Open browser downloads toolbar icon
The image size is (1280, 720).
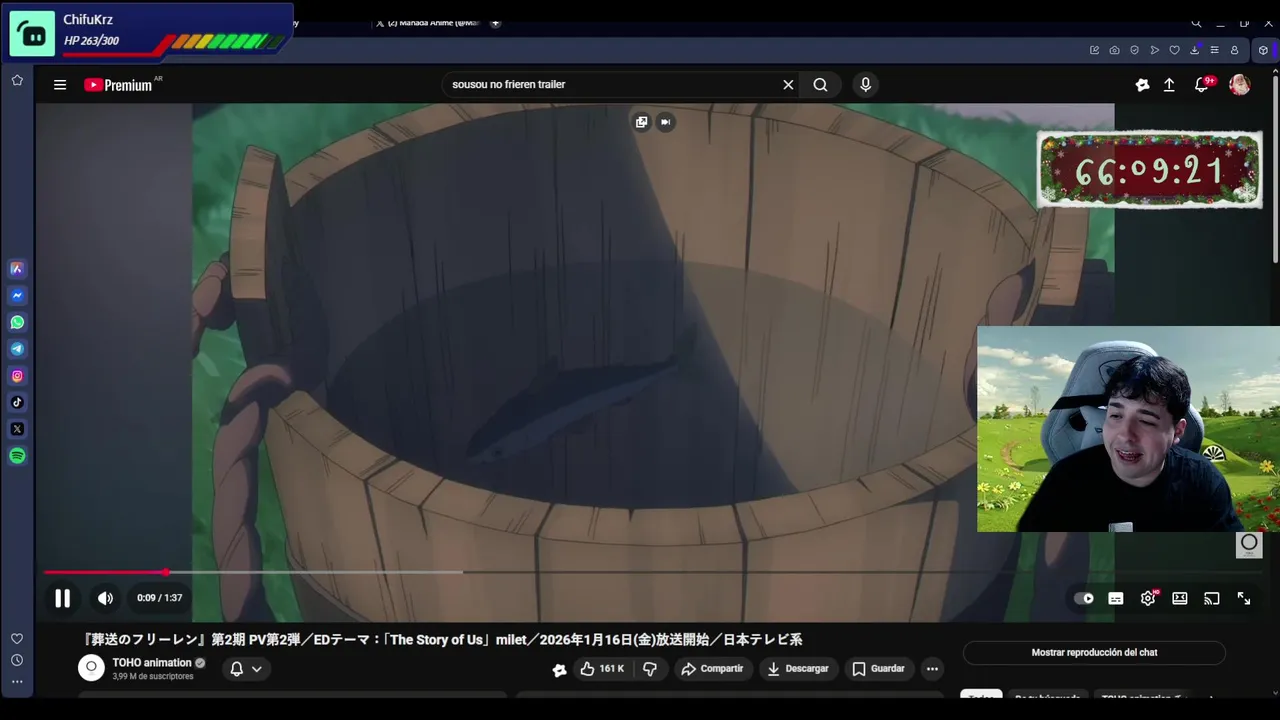click(1194, 50)
